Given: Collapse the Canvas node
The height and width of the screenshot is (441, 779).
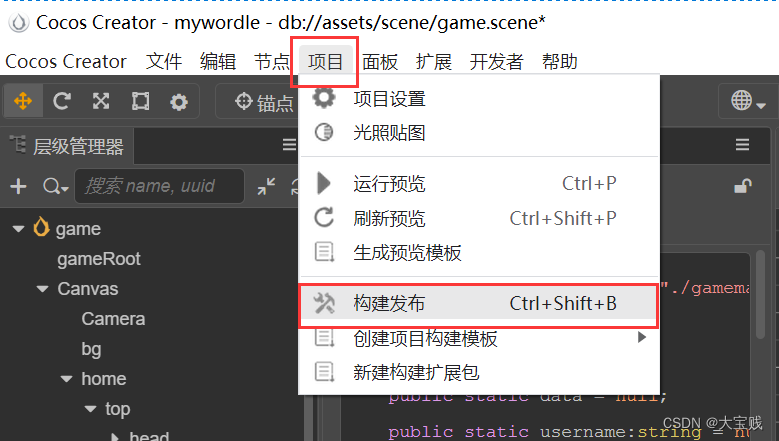Looking at the screenshot, I should click(x=43, y=289).
